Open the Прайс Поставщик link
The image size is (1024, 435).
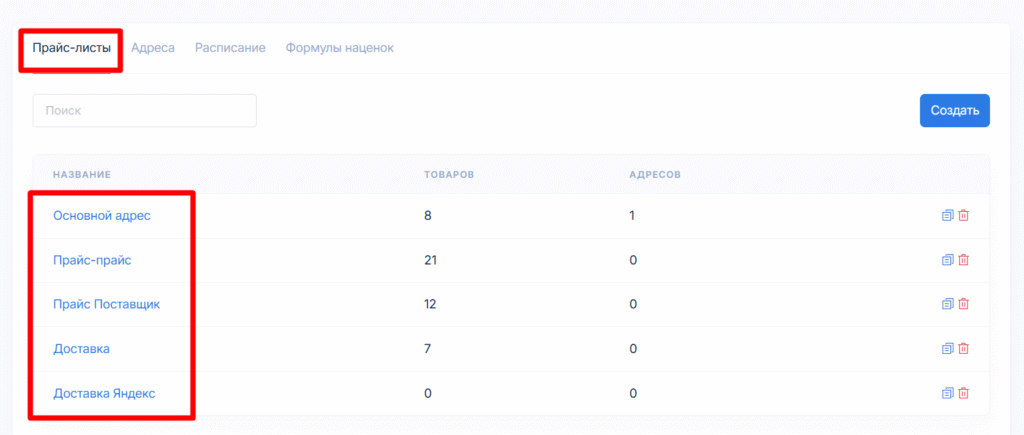tap(106, 304)
